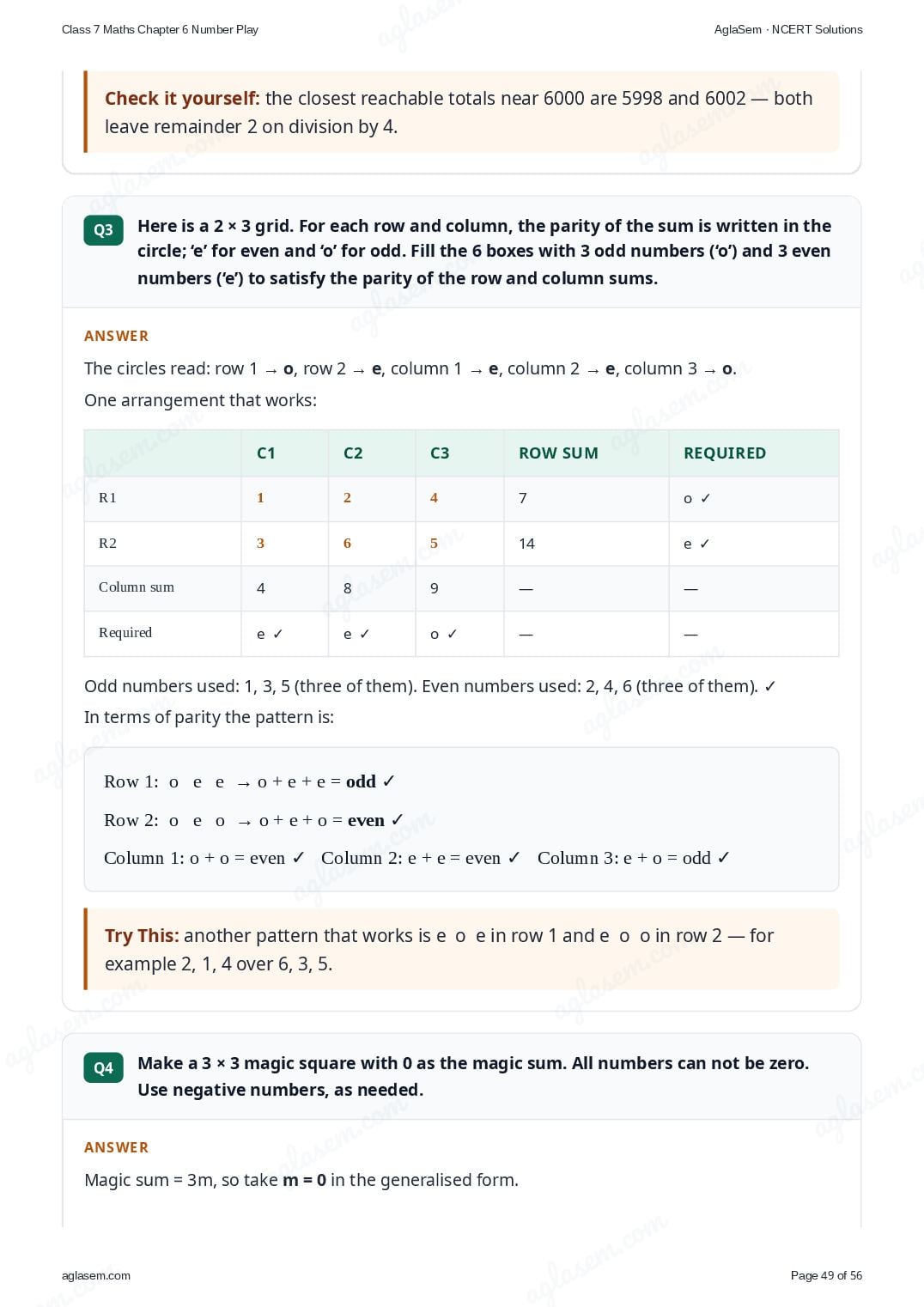Click the Q3 ANSWER label
Viewport: 924px width, 1307px height.
(116, 336)
